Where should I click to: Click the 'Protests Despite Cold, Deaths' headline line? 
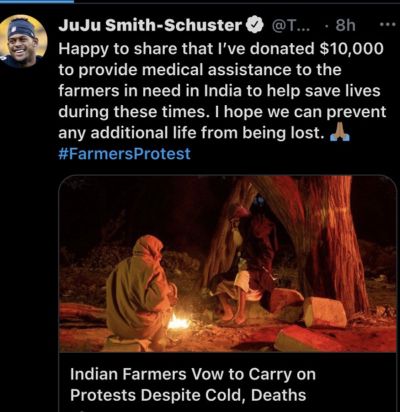[x=188, y=395]
